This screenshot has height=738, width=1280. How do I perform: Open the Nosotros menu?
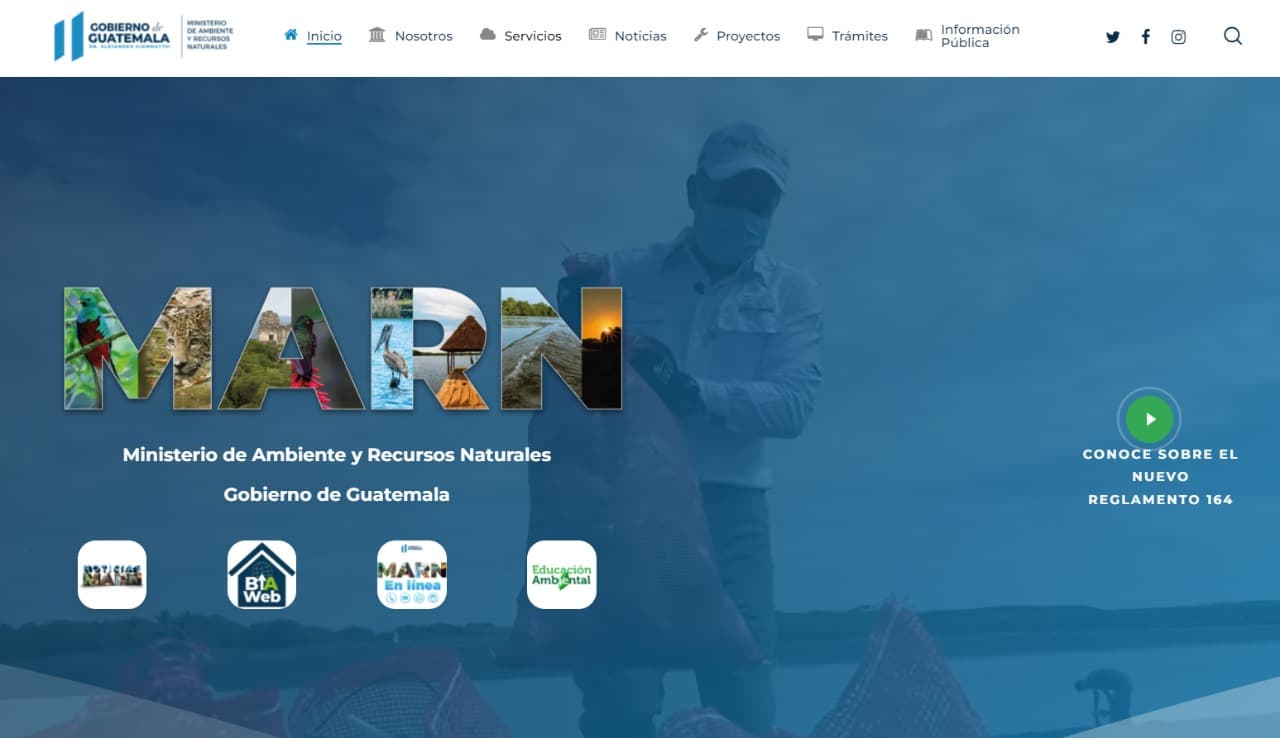(x=423, y=36)
